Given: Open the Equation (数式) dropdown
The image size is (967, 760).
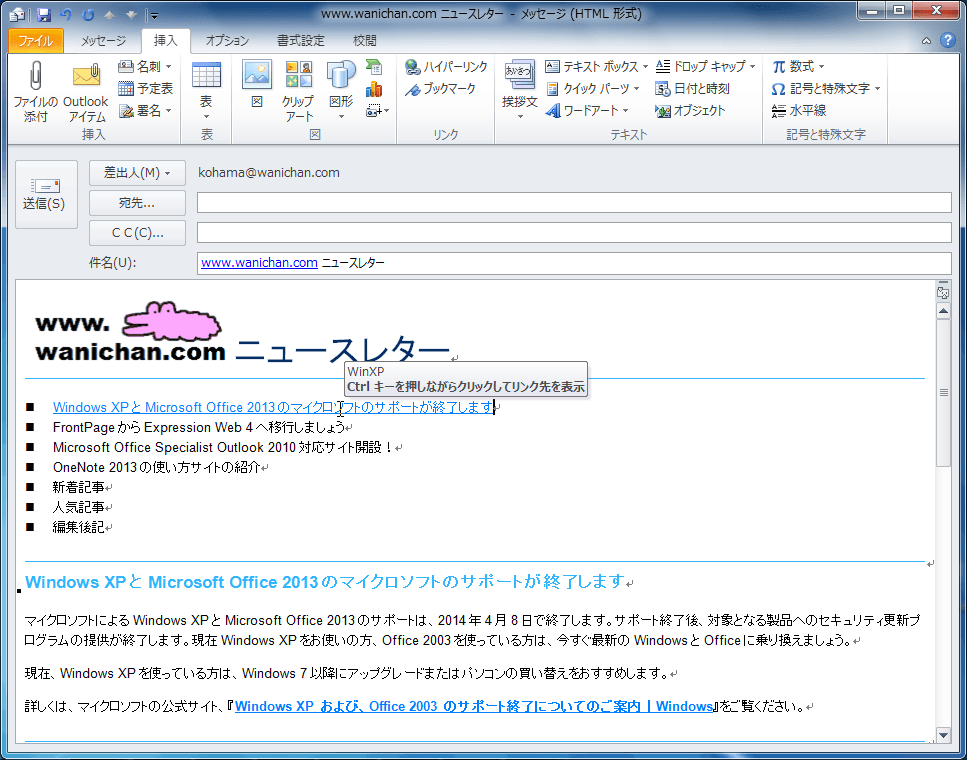Looking at the screenshot, I should click(x=798, y=67).
